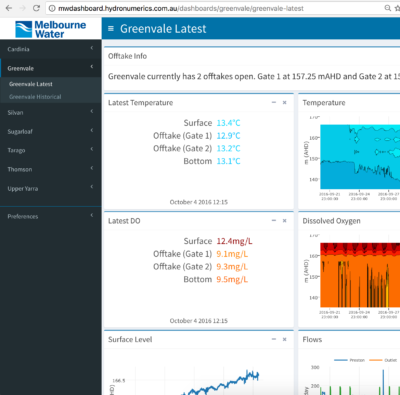Toggle the Preston series in Flows legend
The height and width of the screenshot is (395, 400).
(x=349, y=360)
